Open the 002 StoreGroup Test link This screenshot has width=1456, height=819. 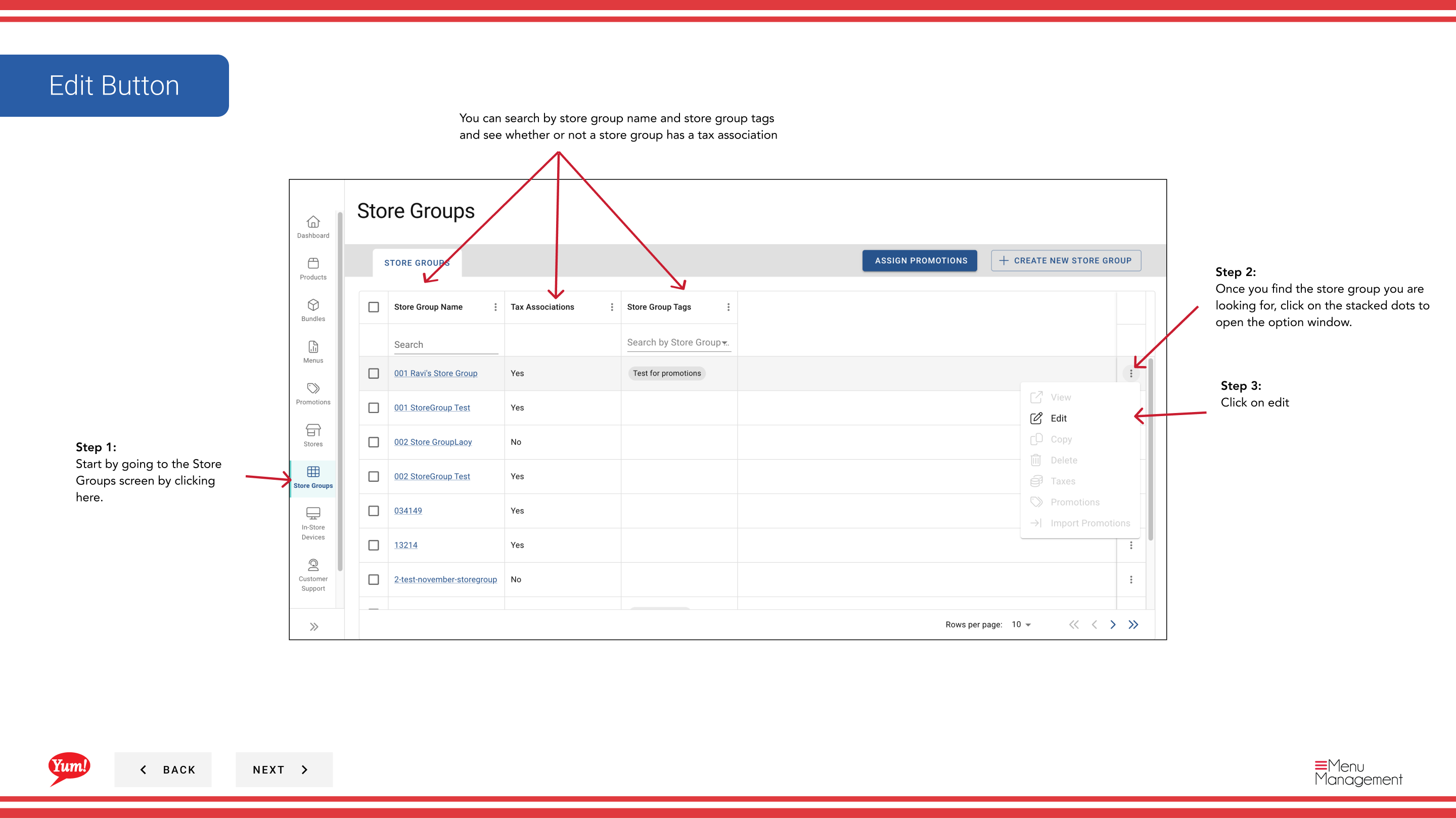[x=432, y=476]
